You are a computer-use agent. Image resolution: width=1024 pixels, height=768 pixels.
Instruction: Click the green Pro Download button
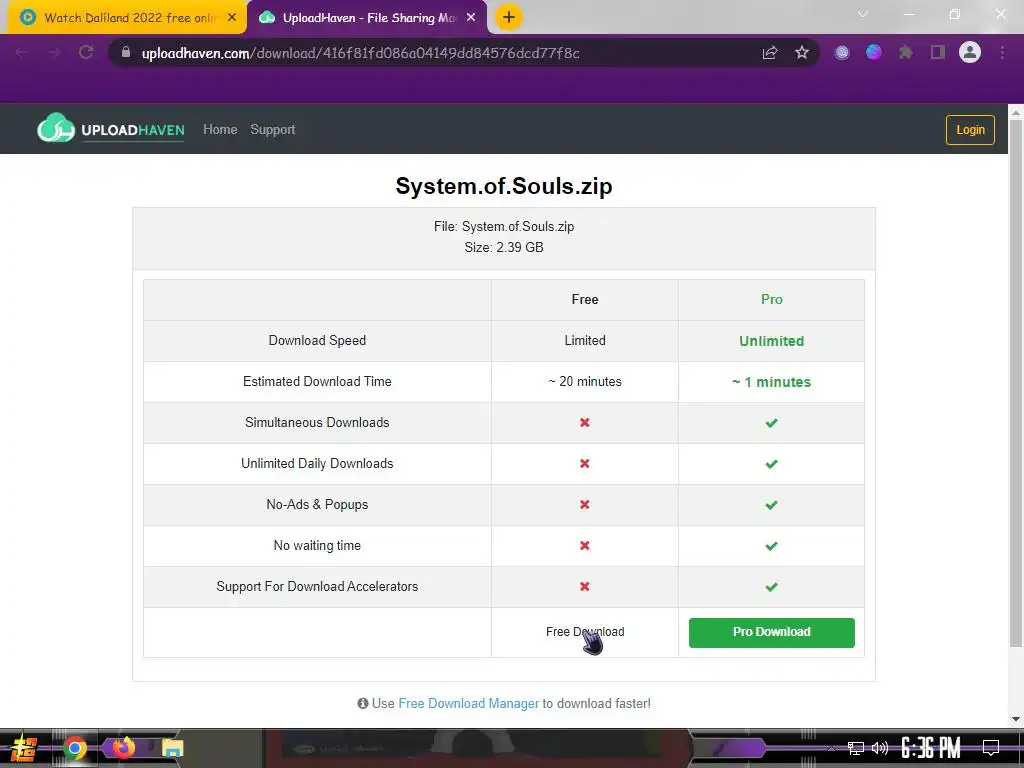(771, 632)
